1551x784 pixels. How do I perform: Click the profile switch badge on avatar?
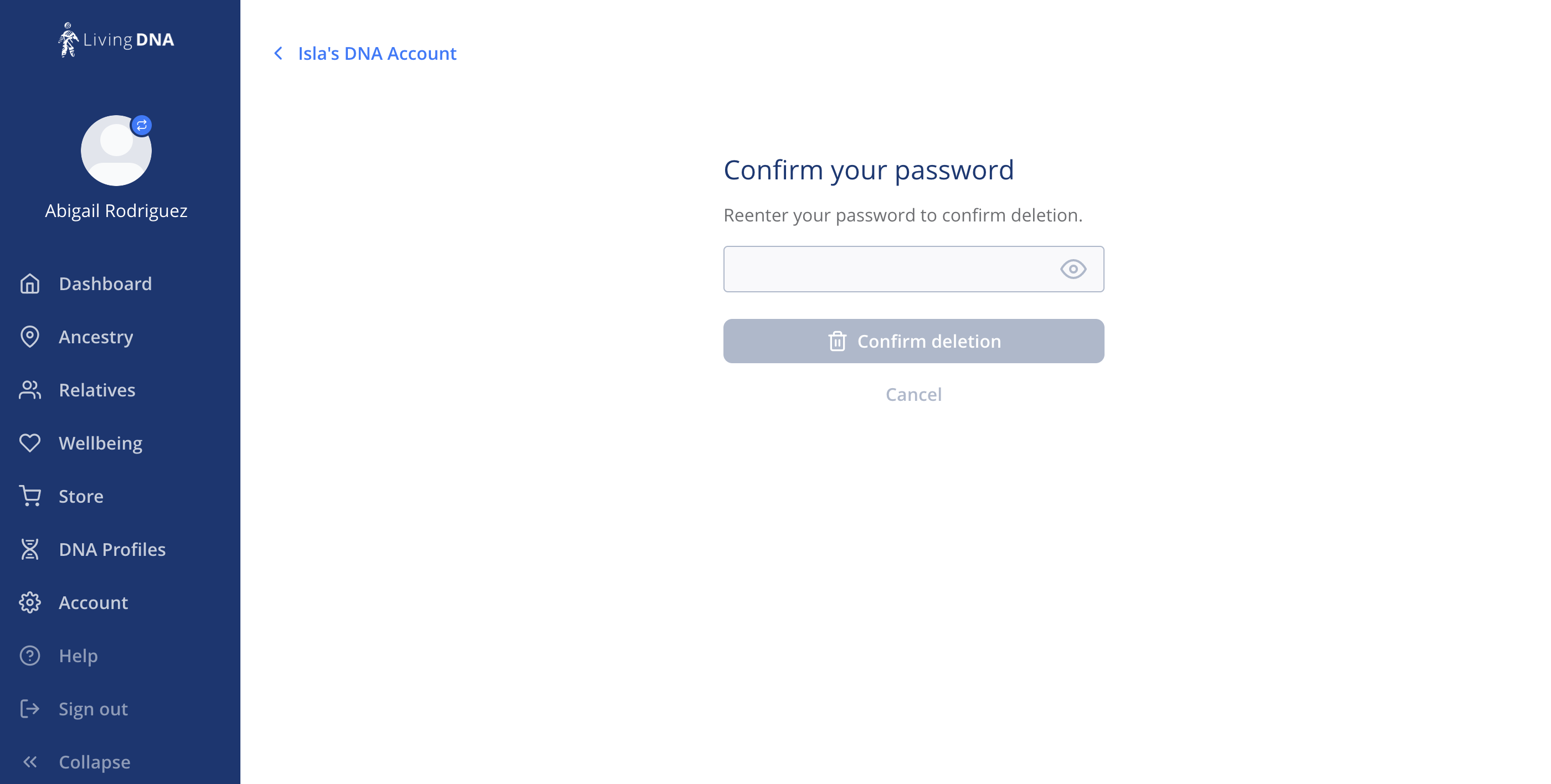pyautogui.click(x=141, y=125)
